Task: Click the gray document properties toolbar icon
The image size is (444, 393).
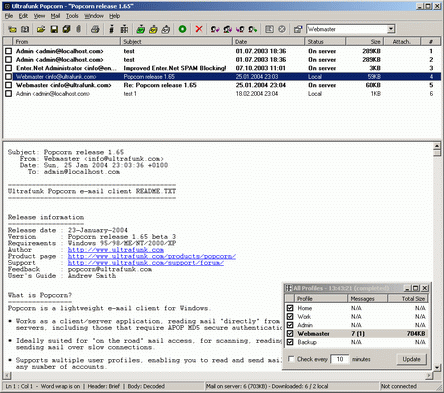Action: pyautogui.click(x=269, y=29)
